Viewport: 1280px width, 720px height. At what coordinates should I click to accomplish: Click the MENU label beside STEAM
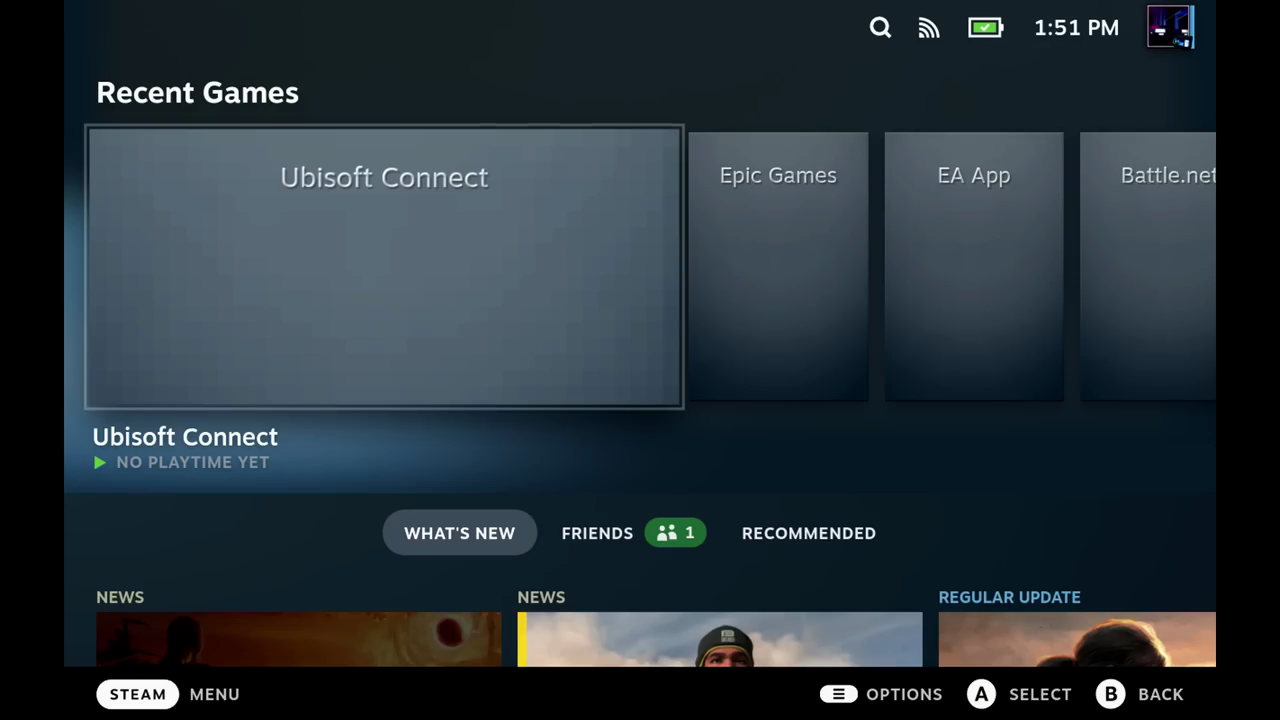pyautogui.click(x=214, y=694)
